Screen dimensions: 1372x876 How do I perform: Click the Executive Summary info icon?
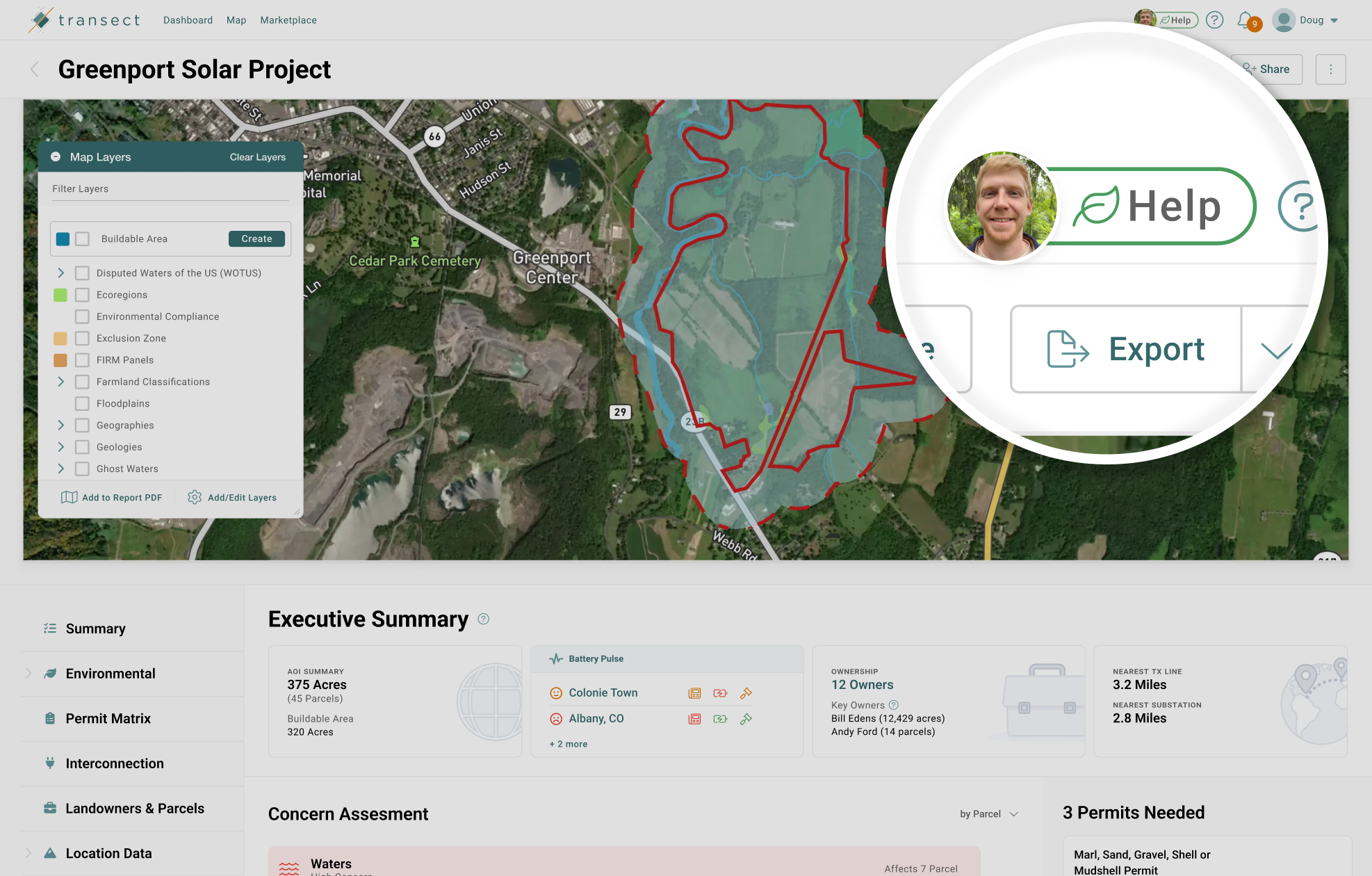(x=484, y=619)
